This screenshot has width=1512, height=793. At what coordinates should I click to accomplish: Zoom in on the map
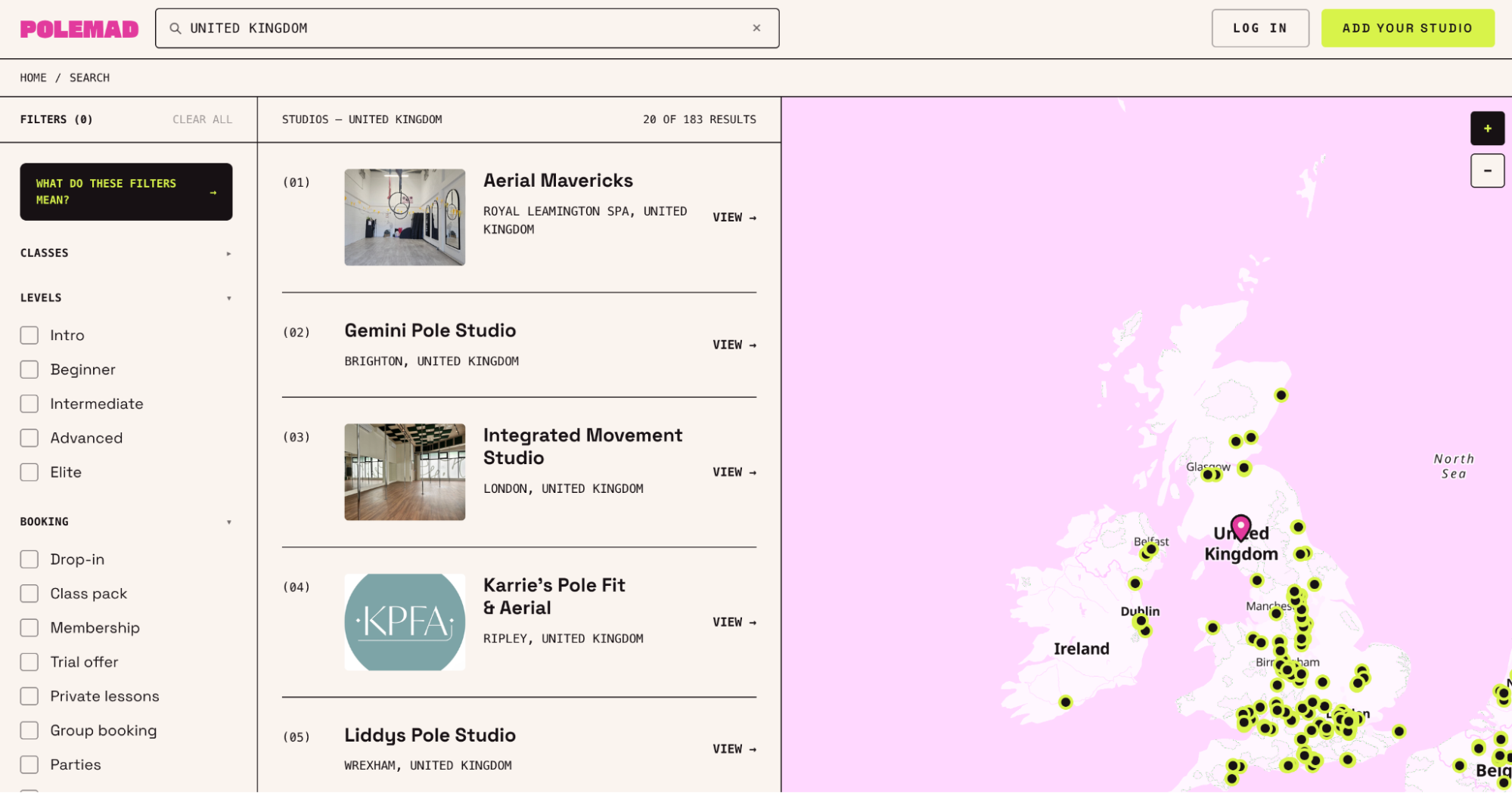[1487, 129]
